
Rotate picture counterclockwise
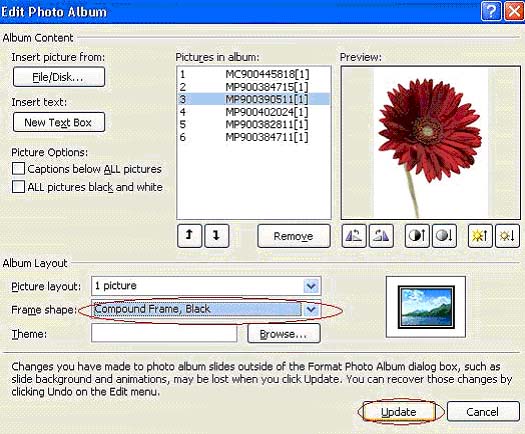coord(354,236)
